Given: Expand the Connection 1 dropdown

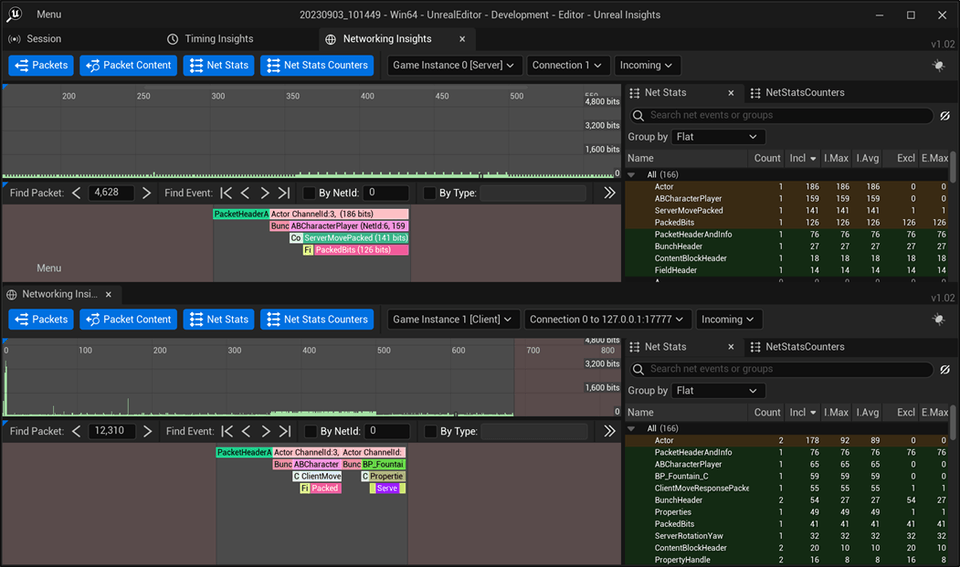Looking at the screenshot, I should (567, 65).
